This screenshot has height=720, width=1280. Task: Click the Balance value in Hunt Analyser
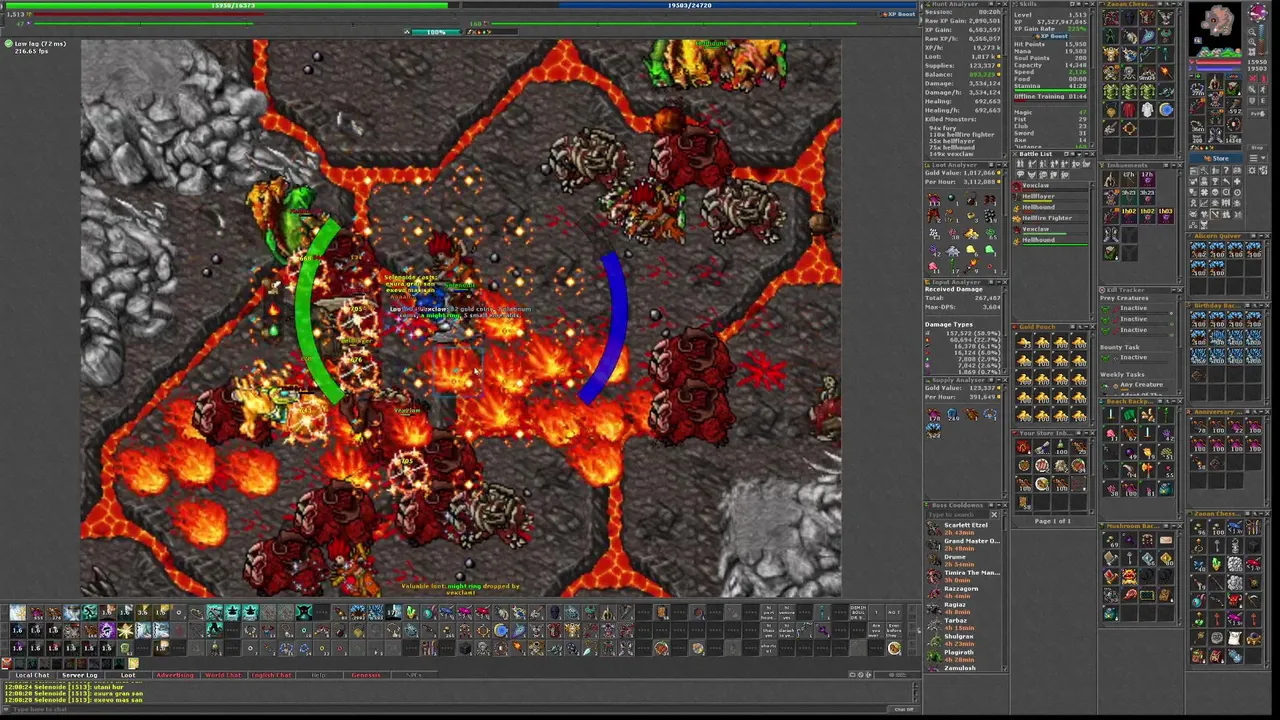coord(982,74)
